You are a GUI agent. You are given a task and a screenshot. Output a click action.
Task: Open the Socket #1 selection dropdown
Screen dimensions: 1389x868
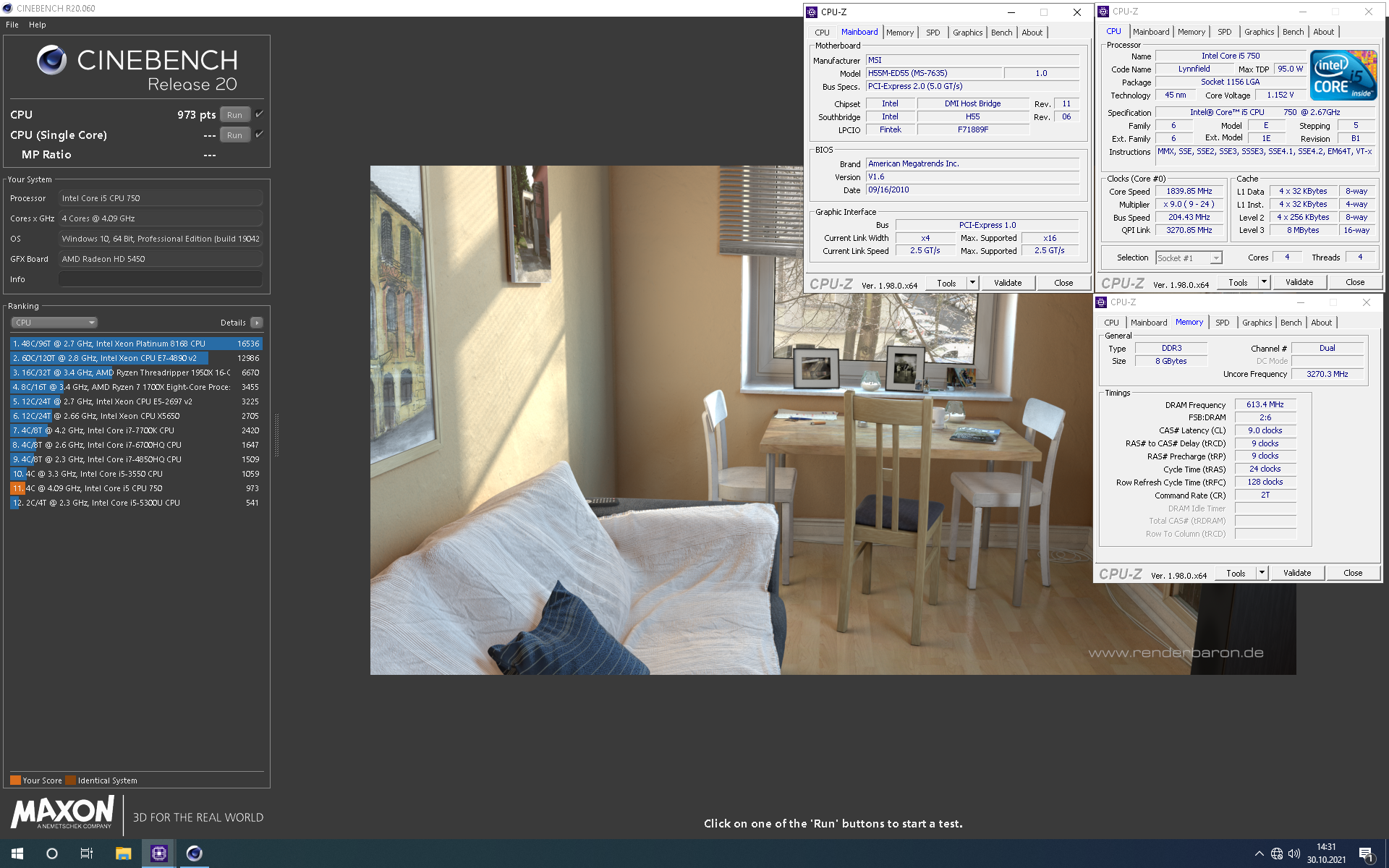[x=1189, y=258]
